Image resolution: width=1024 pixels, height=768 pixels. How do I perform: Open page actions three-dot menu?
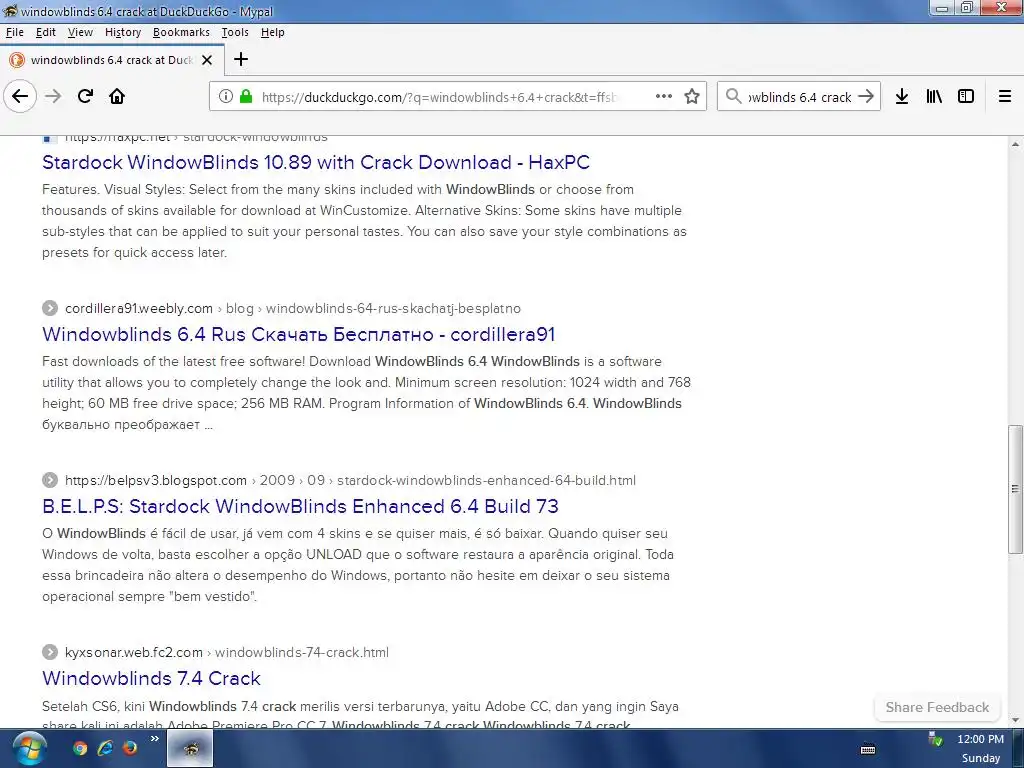point(664,97)
